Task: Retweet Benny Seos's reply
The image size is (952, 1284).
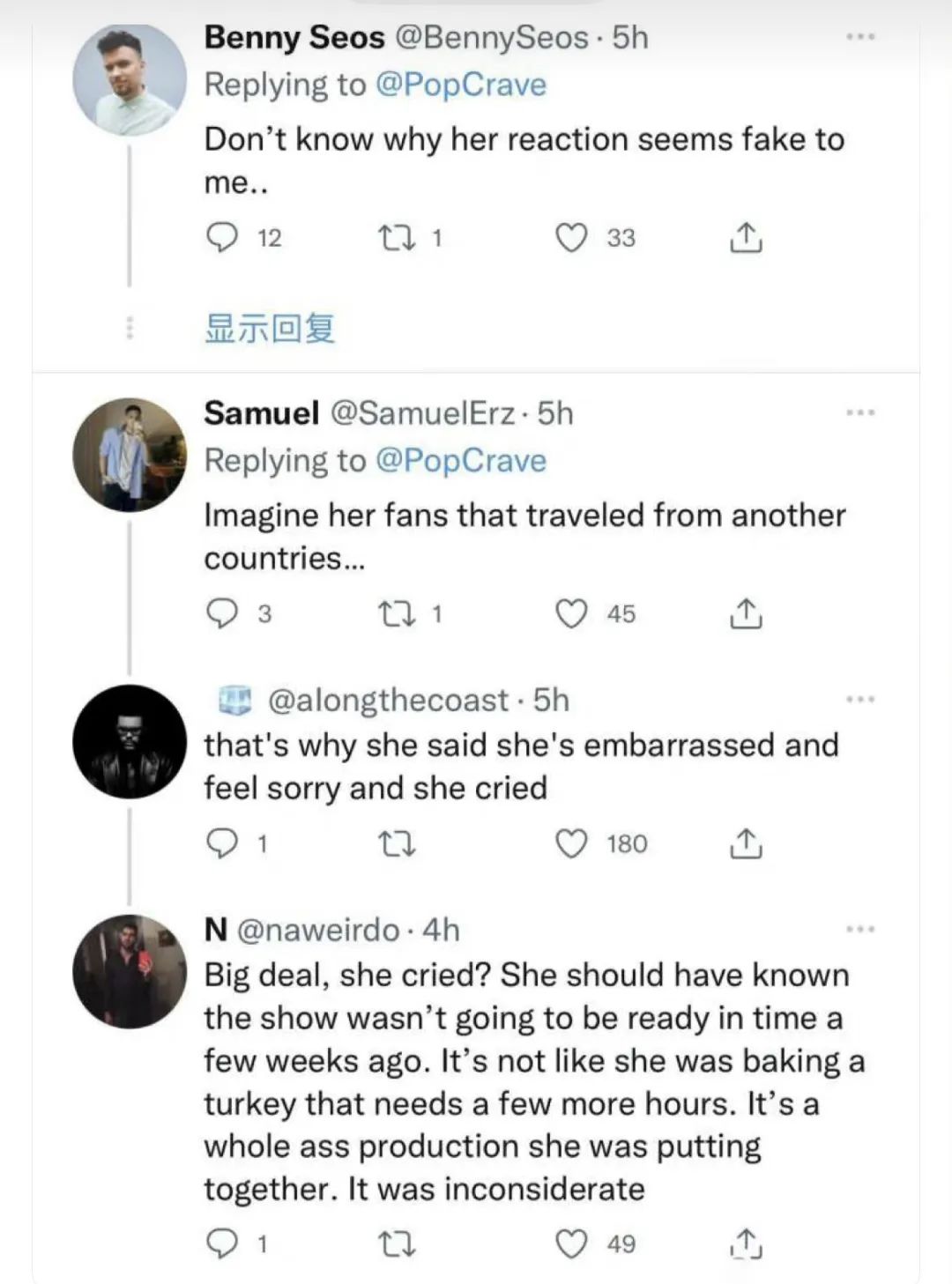Action: 396,238
